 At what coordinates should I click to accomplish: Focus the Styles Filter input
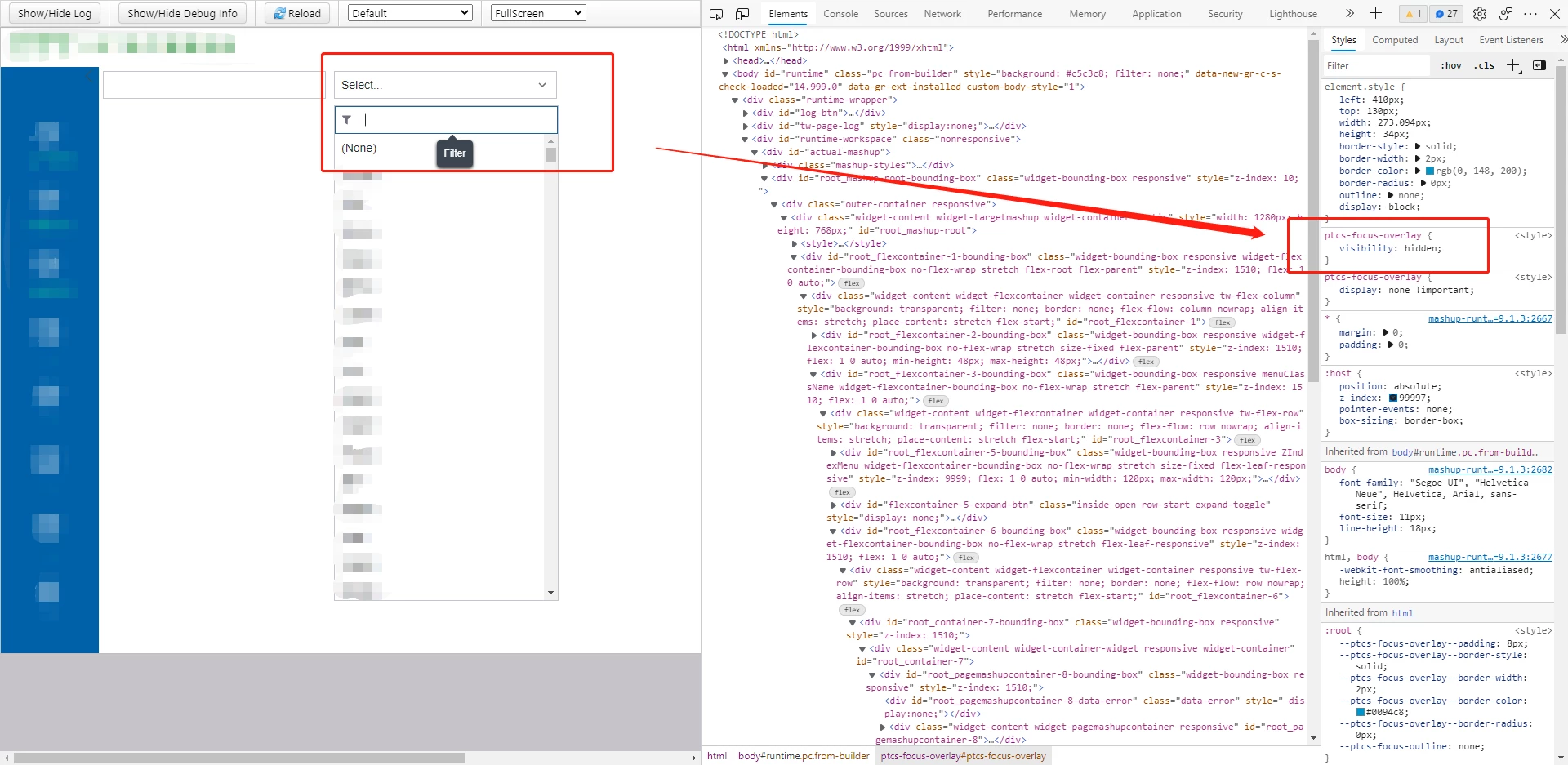(x=1377, y=66)
